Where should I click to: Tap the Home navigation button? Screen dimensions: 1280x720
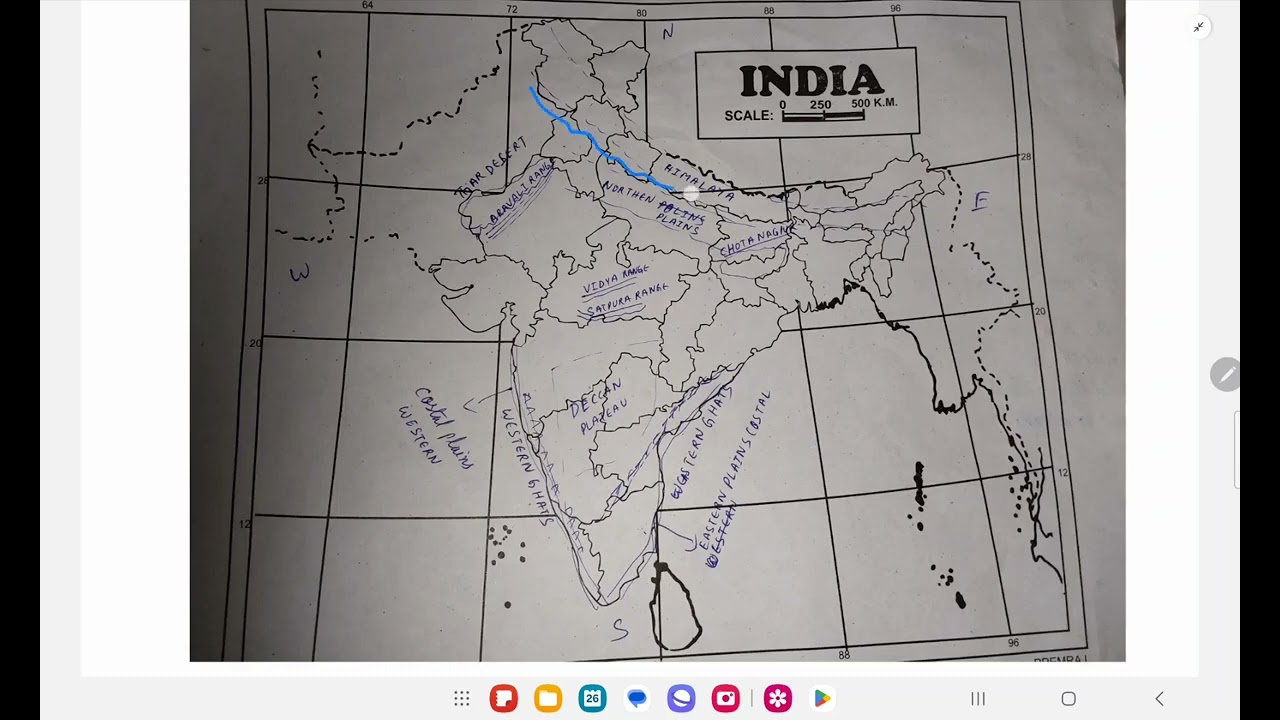pos(1068,699)
